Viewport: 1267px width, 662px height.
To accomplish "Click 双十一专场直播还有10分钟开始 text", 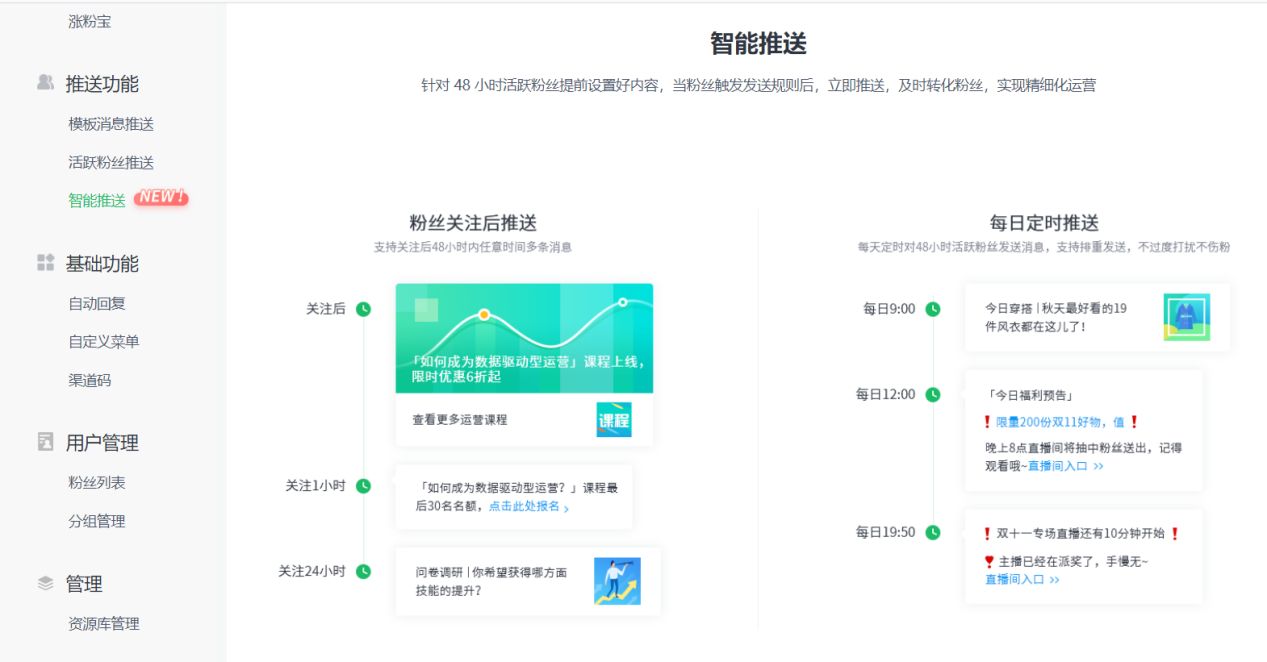I will 1082,534.
